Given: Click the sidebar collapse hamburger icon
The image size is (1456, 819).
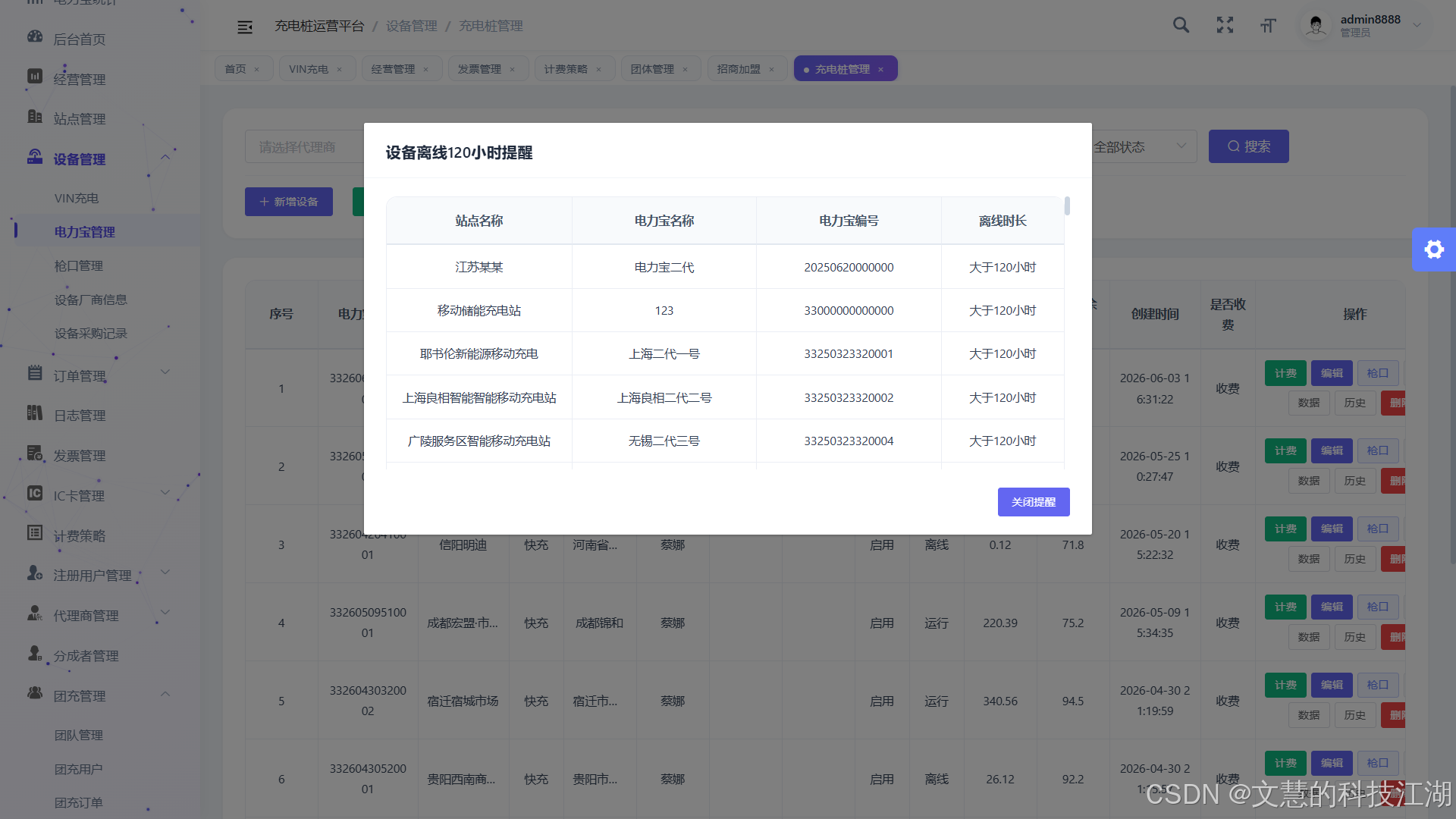Looking at the screenshot, I should [x=244, y=27].
